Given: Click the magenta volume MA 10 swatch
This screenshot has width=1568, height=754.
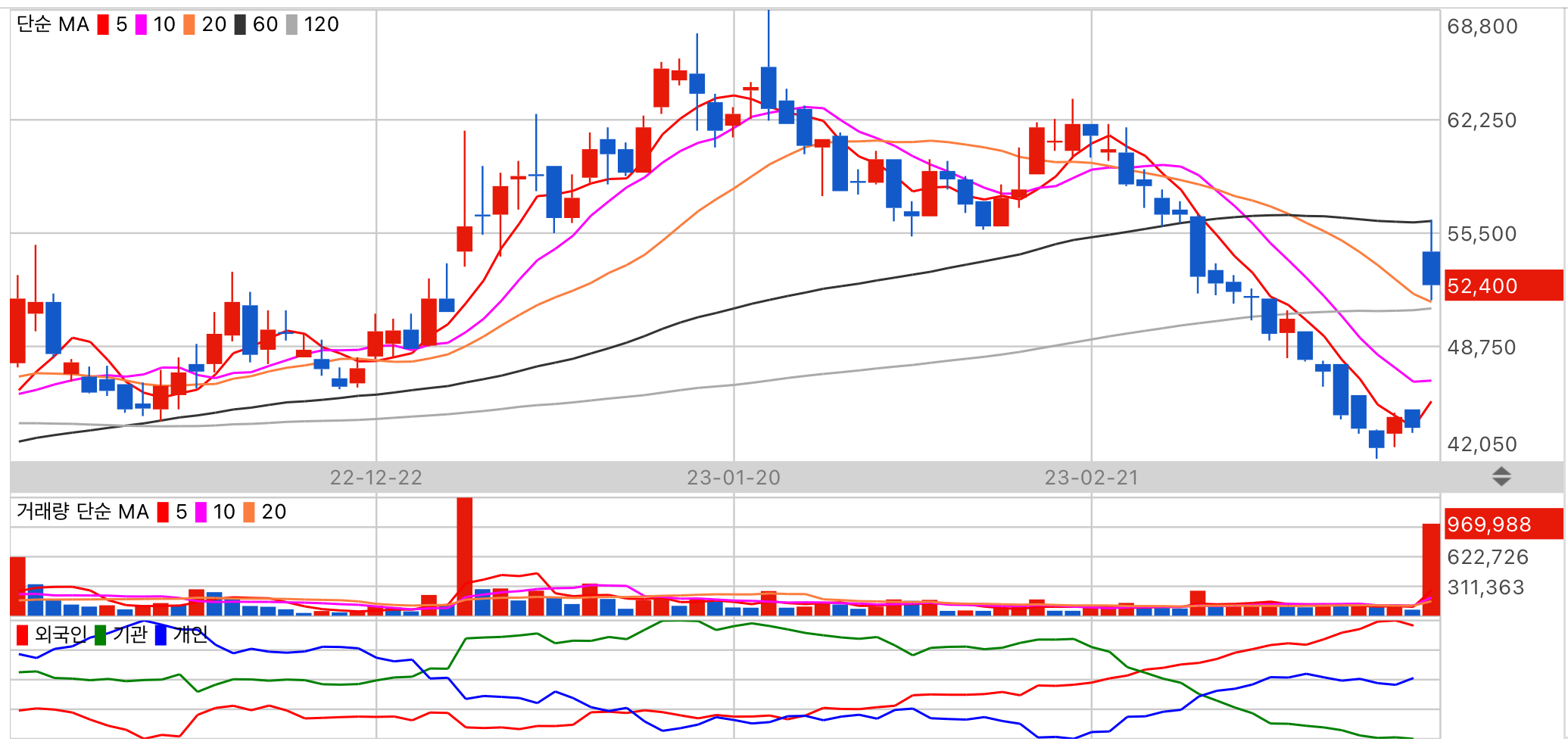Looking at the screenshot, I should 201,513.
